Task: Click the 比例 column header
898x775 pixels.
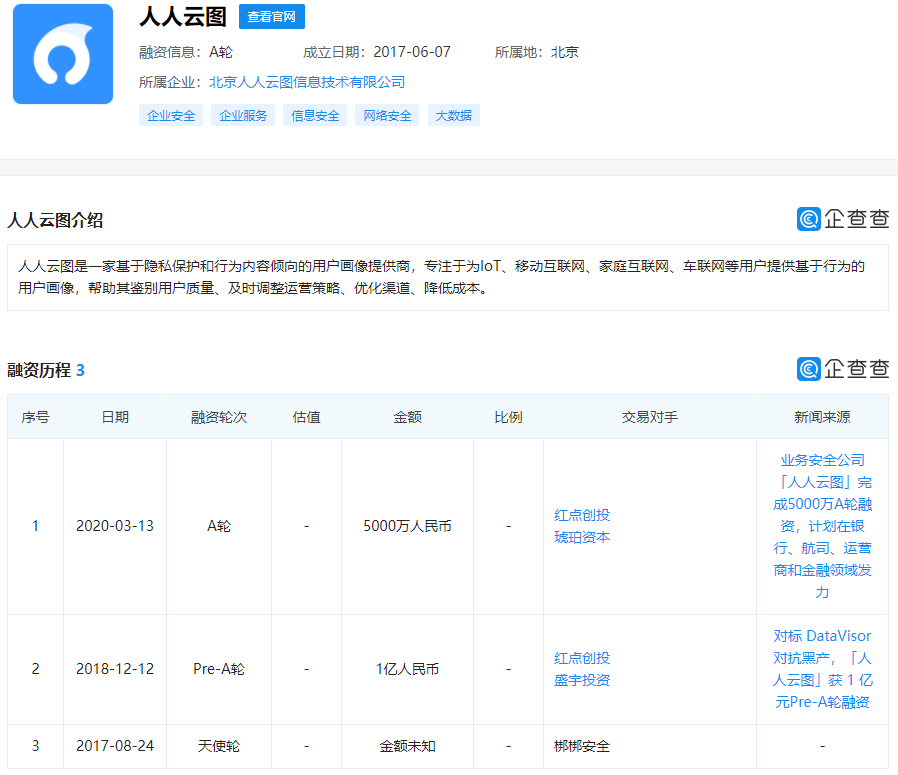Action: (x=509, y=417)
